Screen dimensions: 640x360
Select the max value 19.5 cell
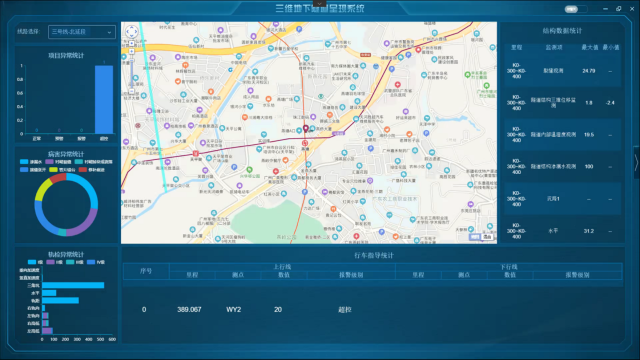(x=589, y=135)
